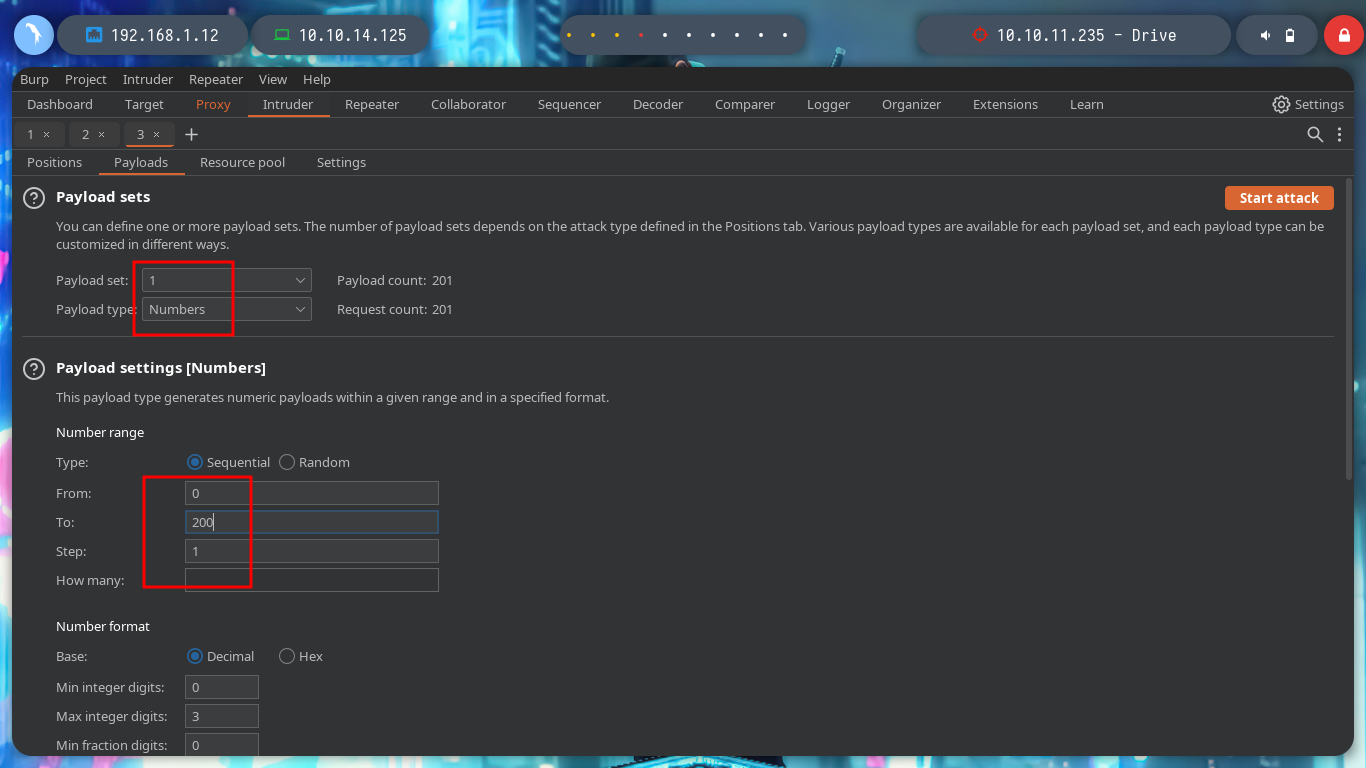The image size is (1366, 768).
Task: Switch to the Logger tab
Action: coord(828,104)
